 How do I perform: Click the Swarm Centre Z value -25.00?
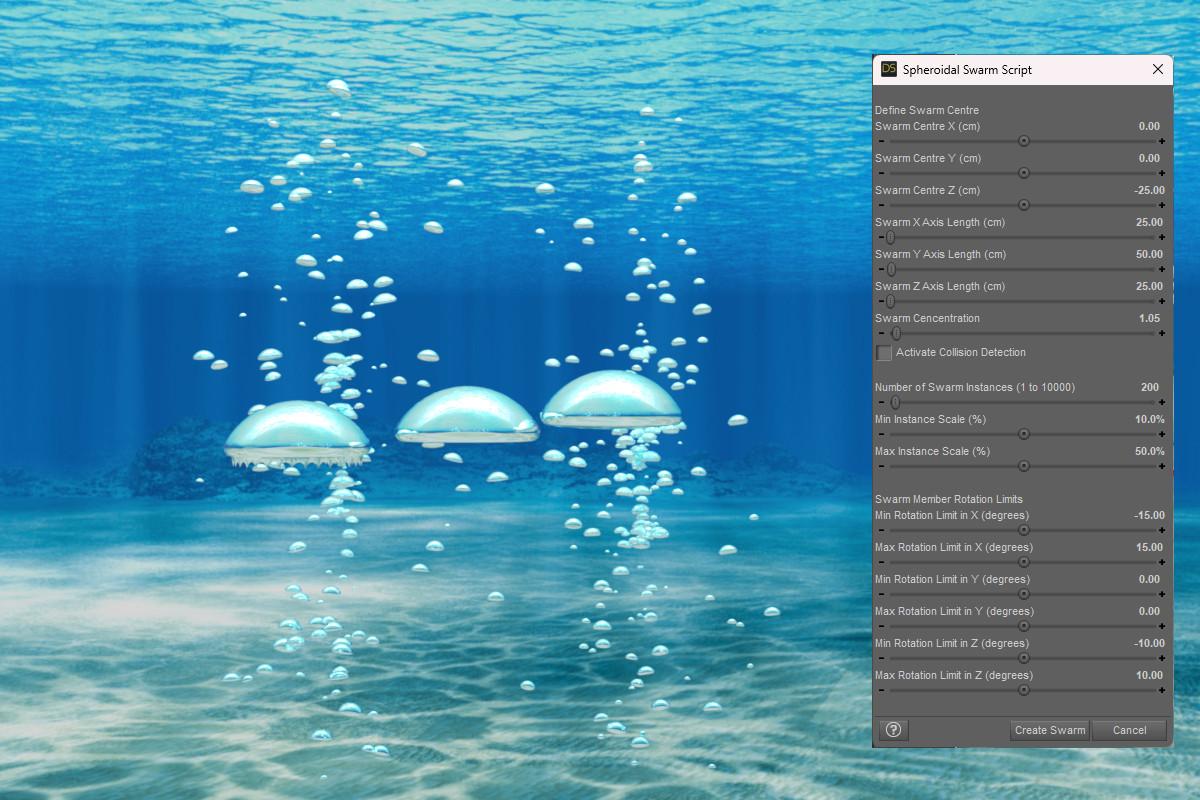point(1149,190)
